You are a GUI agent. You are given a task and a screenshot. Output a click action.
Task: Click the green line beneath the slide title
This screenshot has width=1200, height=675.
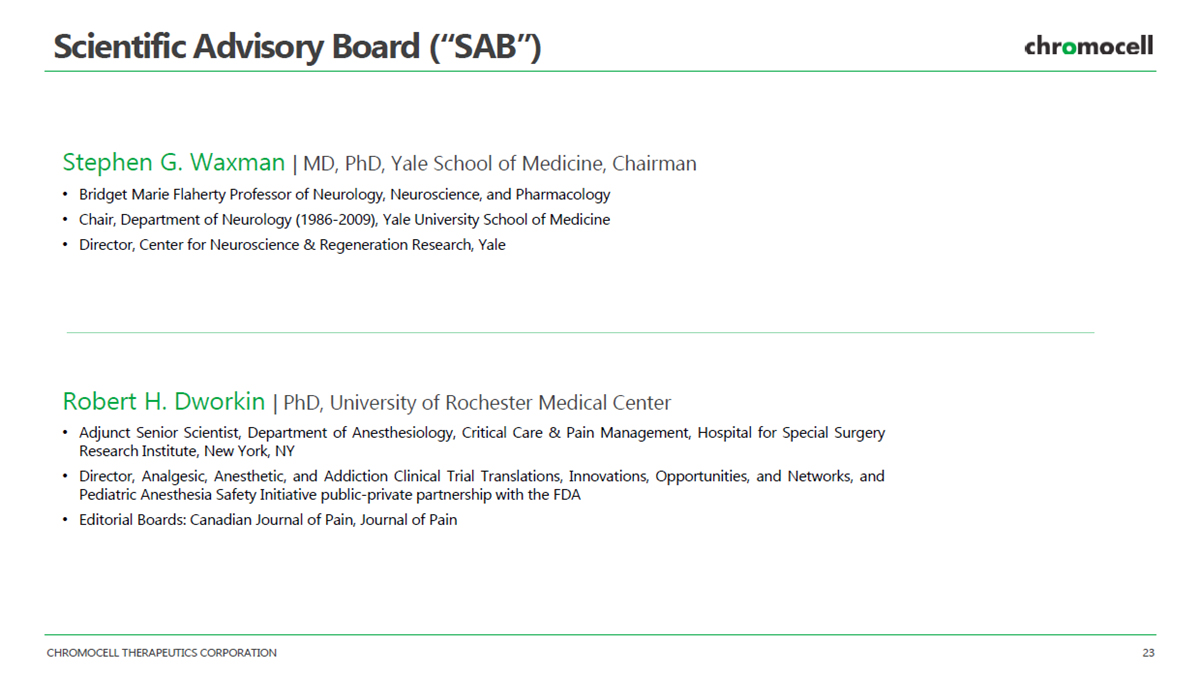[600, 71]
